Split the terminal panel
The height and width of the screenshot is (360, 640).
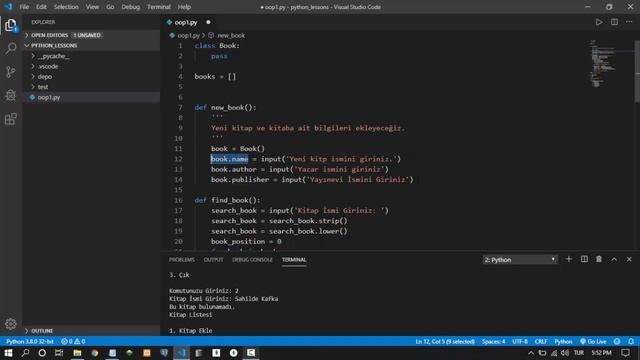584,259
